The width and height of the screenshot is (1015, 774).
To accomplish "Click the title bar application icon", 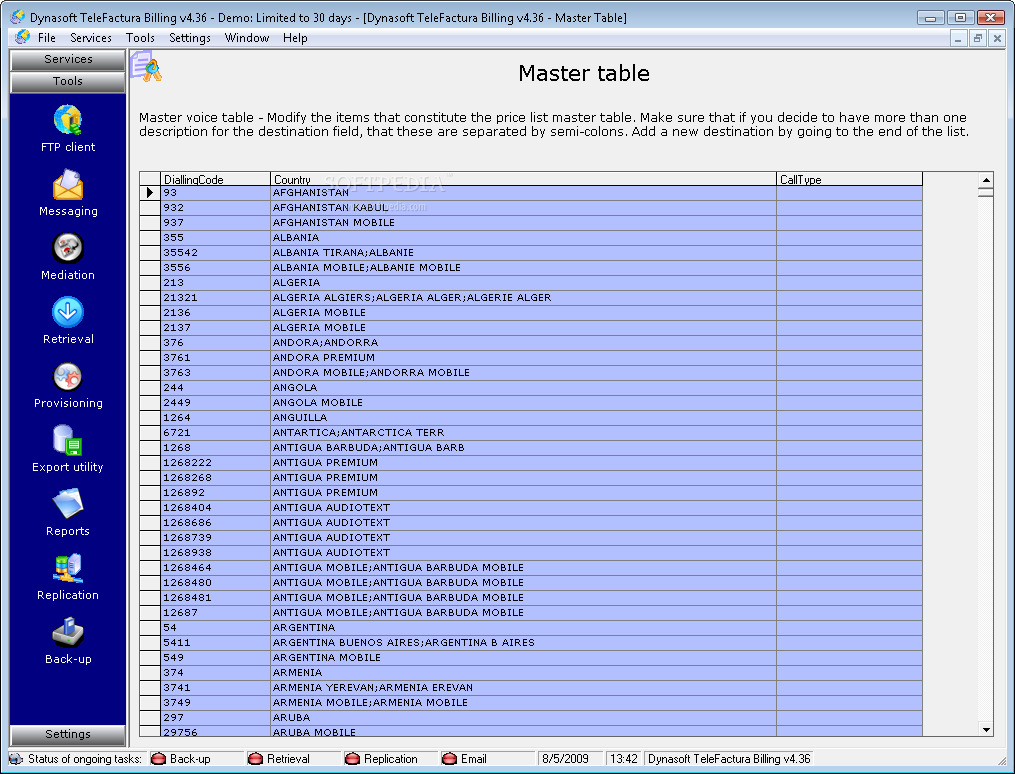I will (x=17, y=17).
